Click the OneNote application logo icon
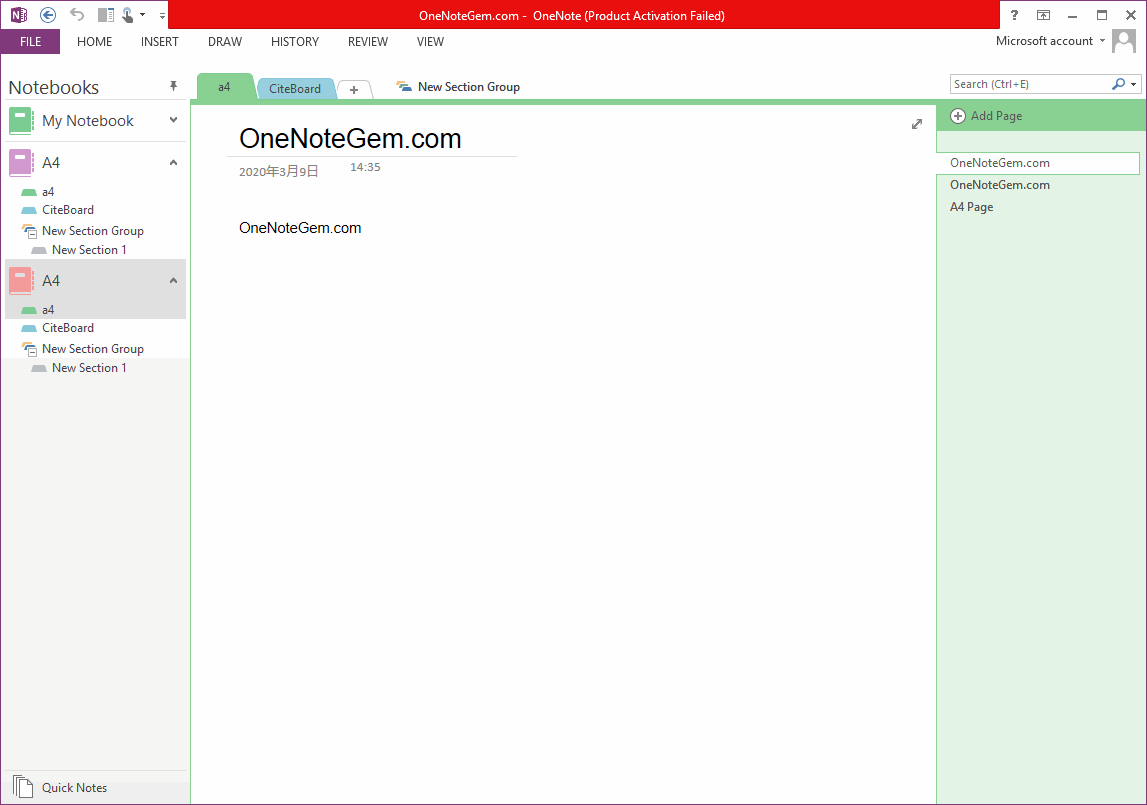 pos(19,15)
